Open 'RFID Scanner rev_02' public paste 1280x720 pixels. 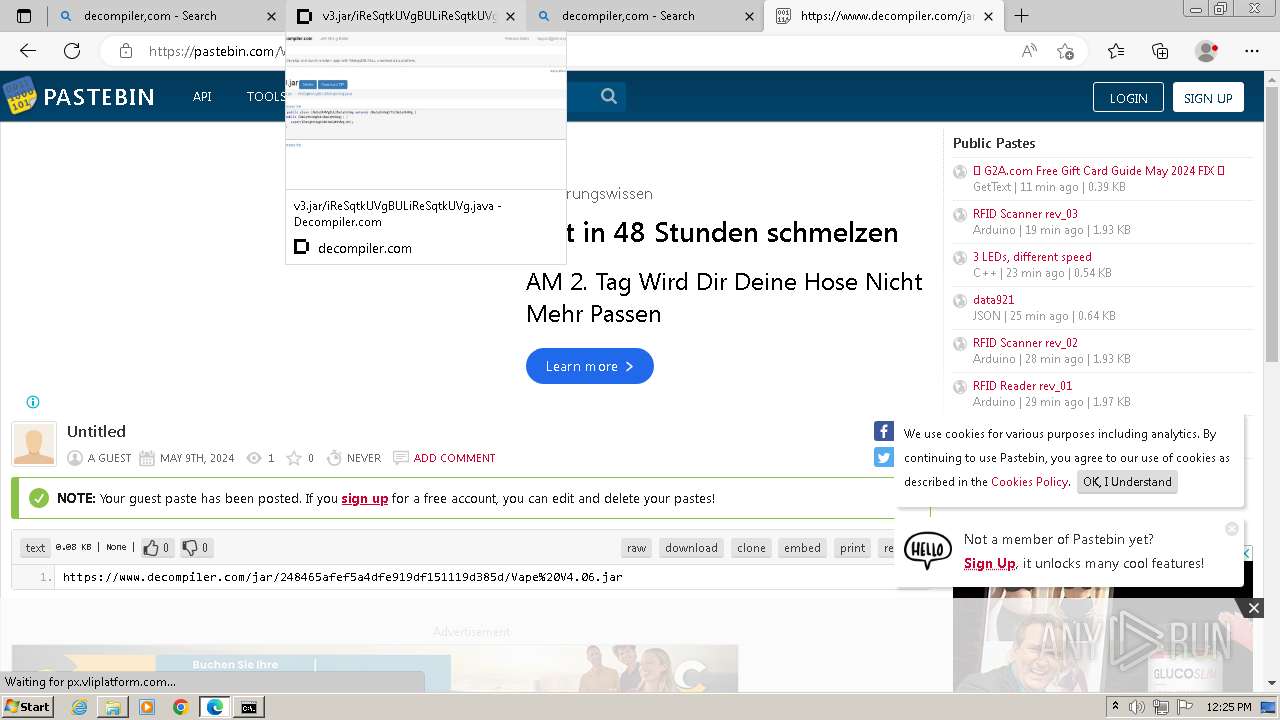pyautogui.click(x=1025, y=343)
